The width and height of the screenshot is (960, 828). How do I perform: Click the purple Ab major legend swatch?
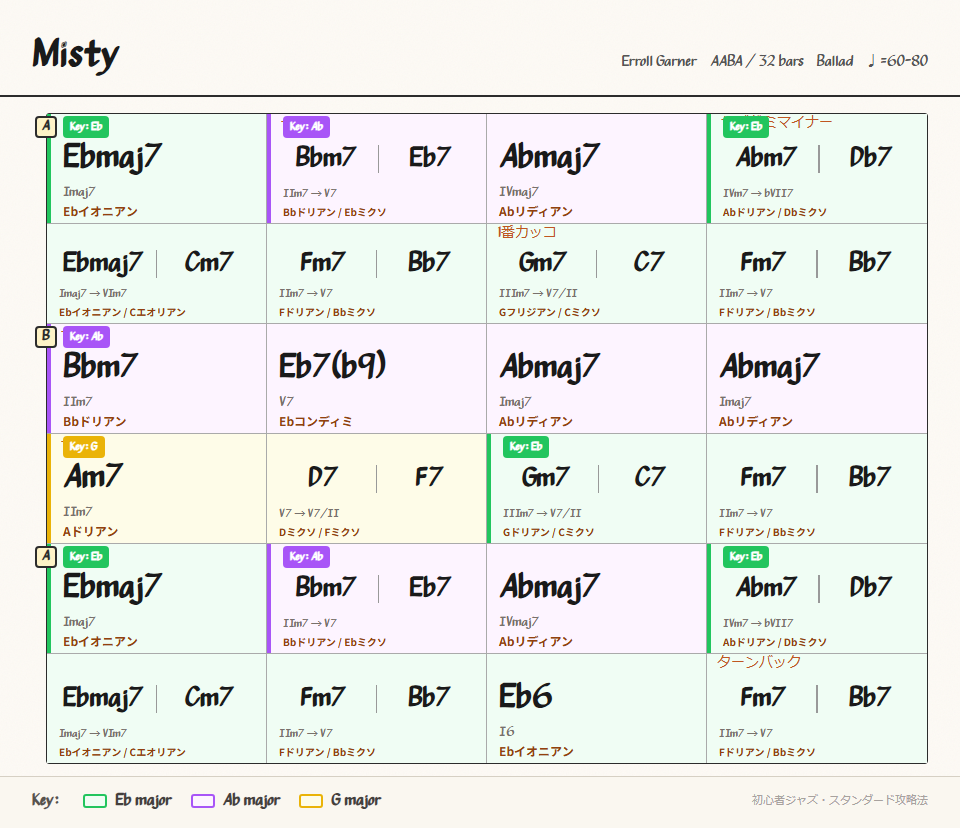pos(203,800)
